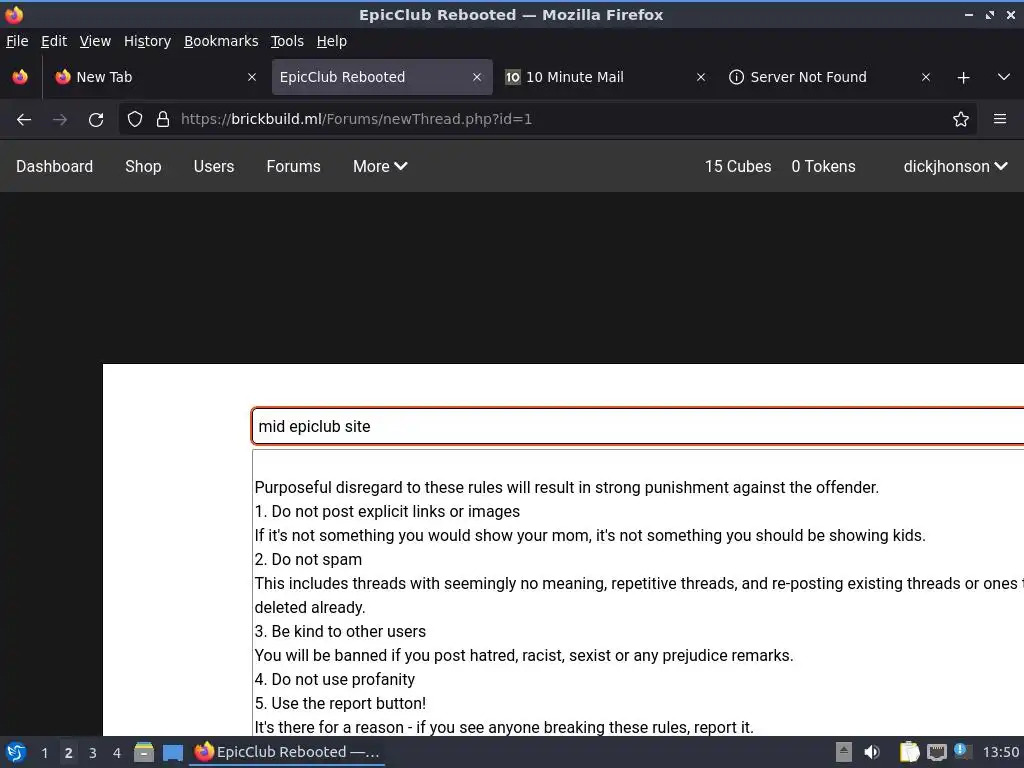
Task: Open the update notifier tray icon
Action: pyautogui.click(x=962, y=750)
